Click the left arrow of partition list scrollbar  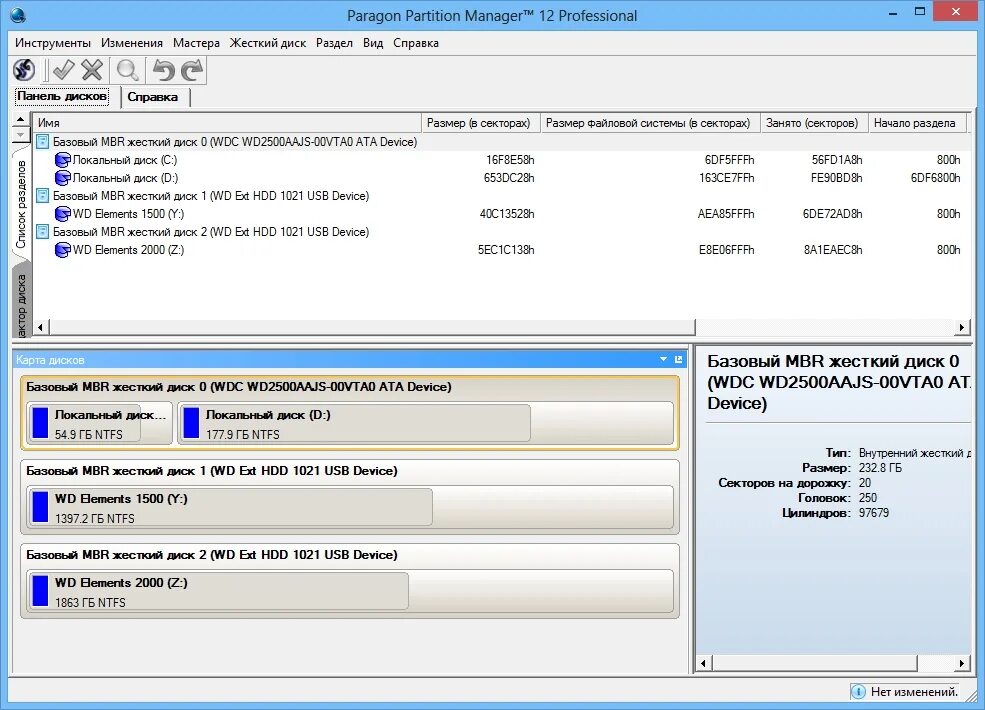[x=41, y=327]
